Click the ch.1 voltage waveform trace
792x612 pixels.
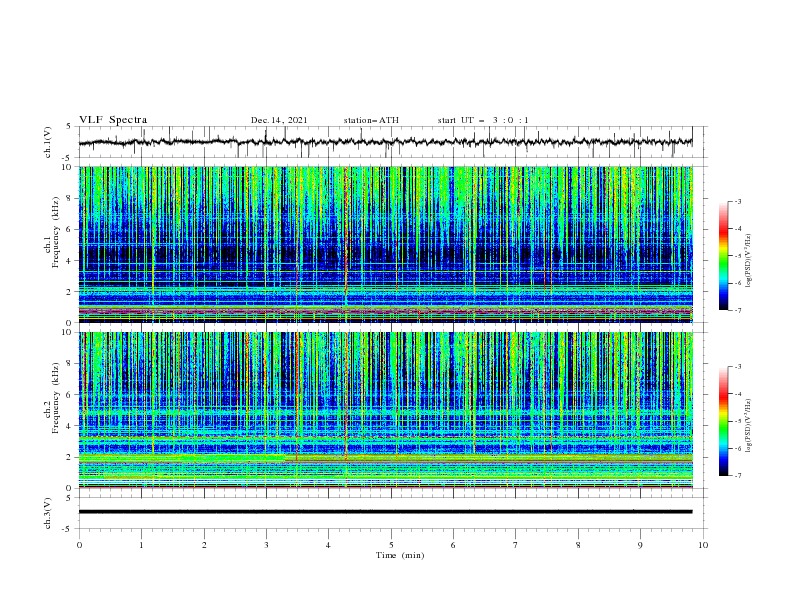coord(385,142)
